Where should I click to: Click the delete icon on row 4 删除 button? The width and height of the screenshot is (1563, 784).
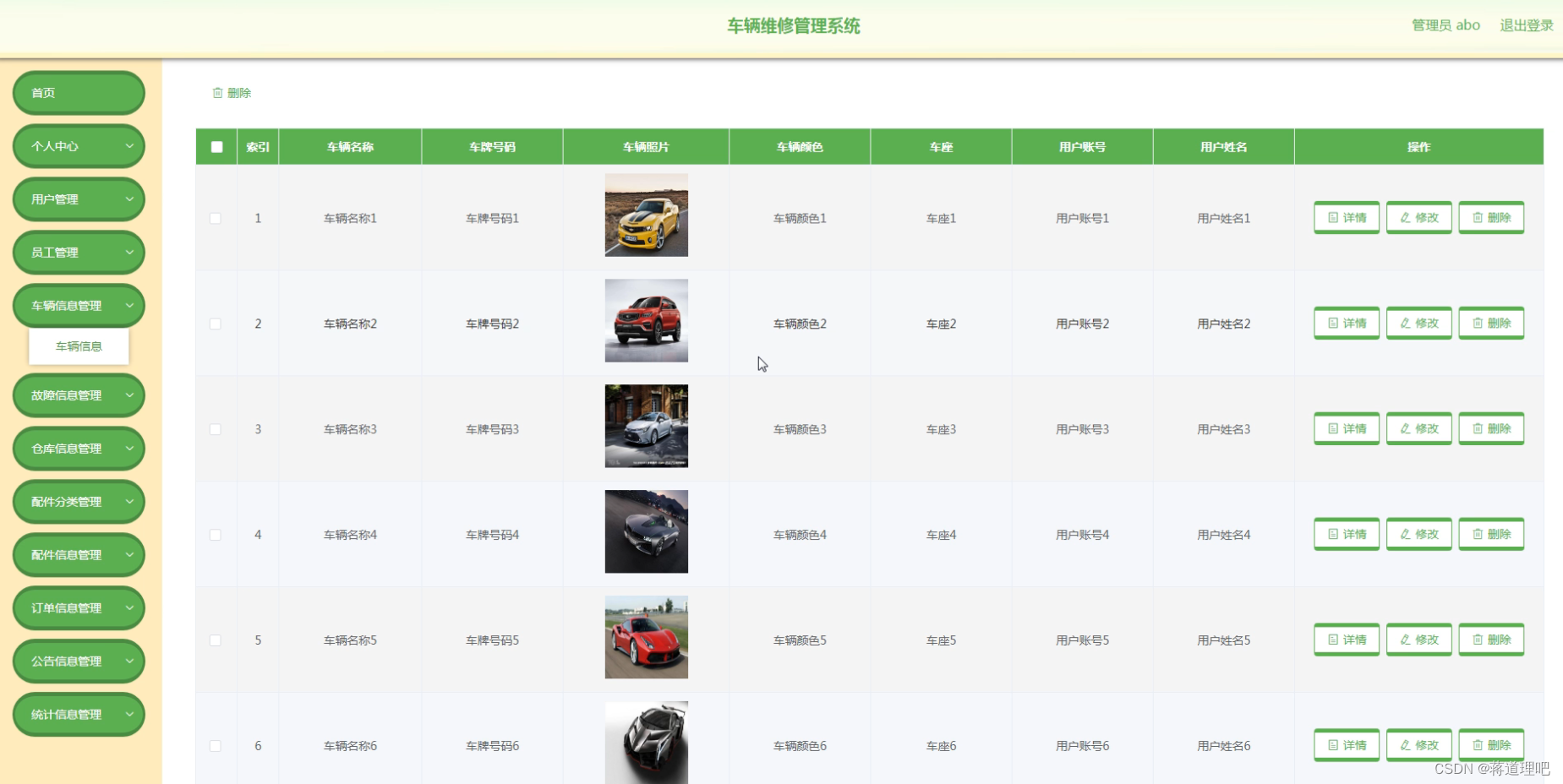pos(1479,534)
